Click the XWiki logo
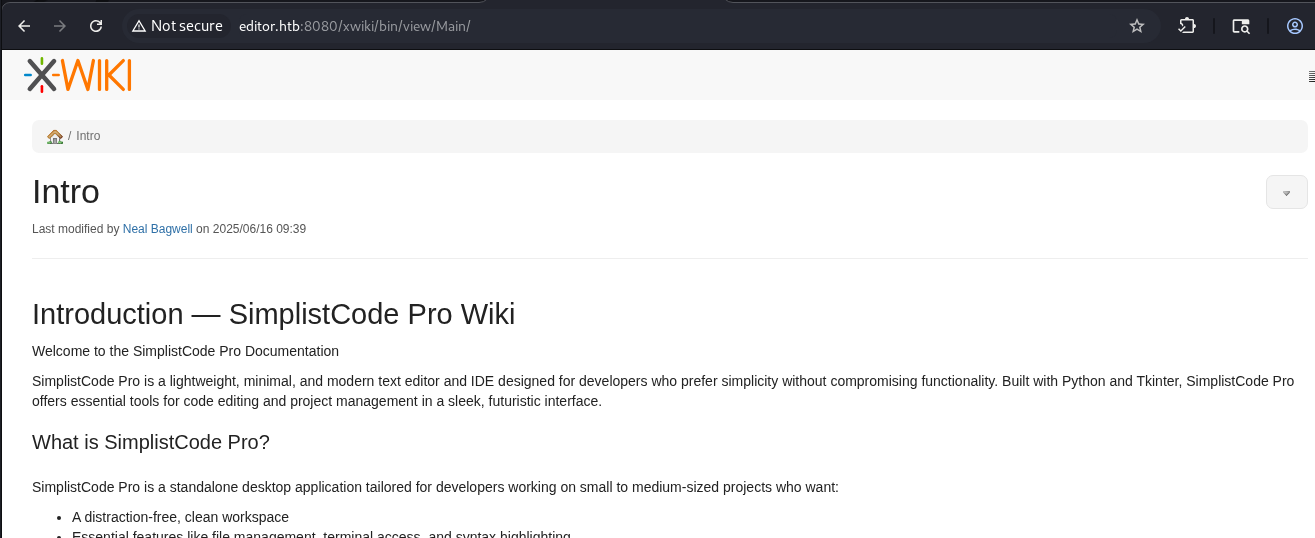Viewport: 1315px width, 538px height. click(78, 75)
